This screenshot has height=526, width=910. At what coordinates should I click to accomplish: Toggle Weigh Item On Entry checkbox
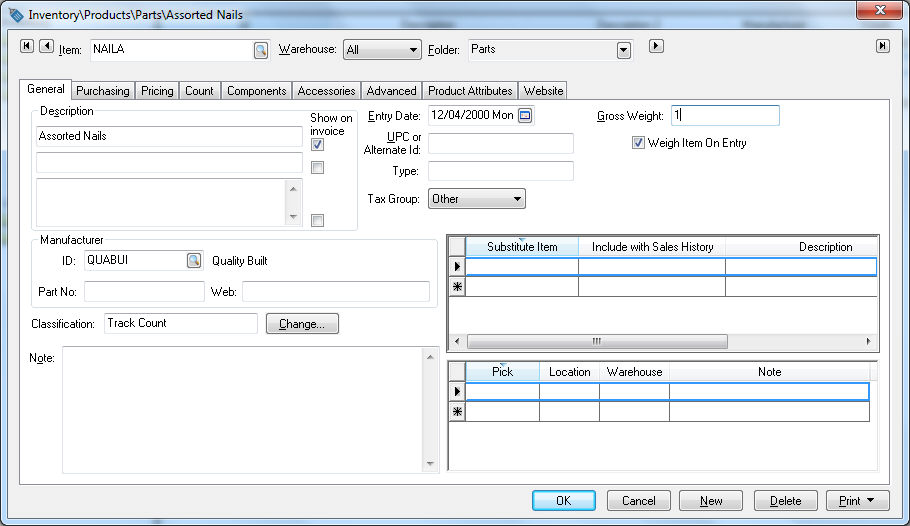pos(638,143)
